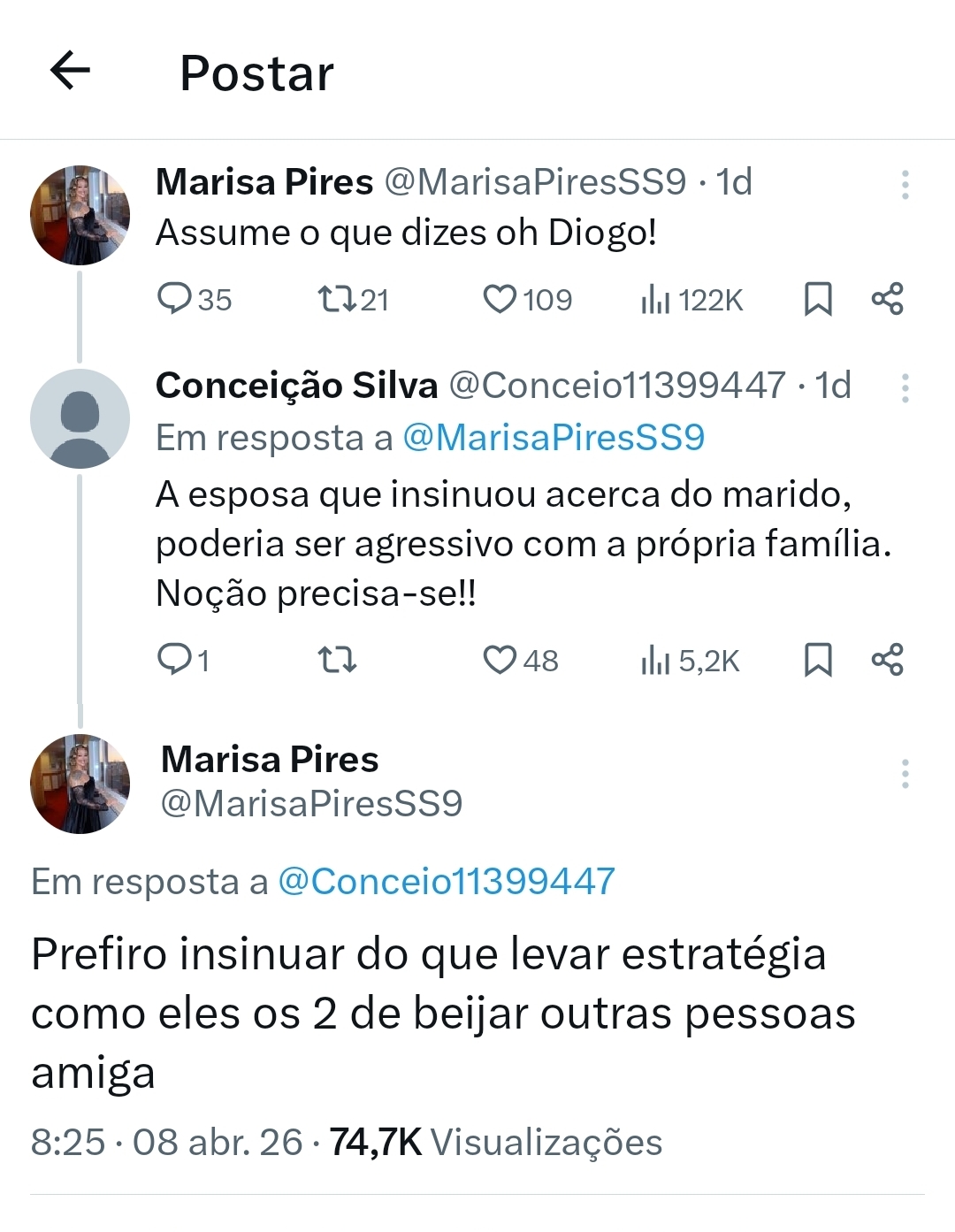Like Conceição Silva's reply
The height and width of the screenshot is (1232, 955).
501,659
